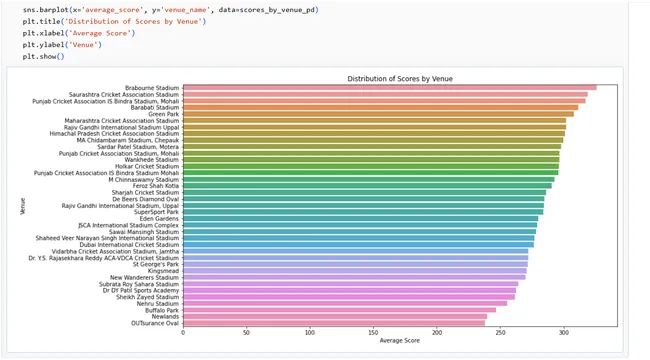
Task: Click the '100' x-axis tick label
Action: click(x=310, y=333)
